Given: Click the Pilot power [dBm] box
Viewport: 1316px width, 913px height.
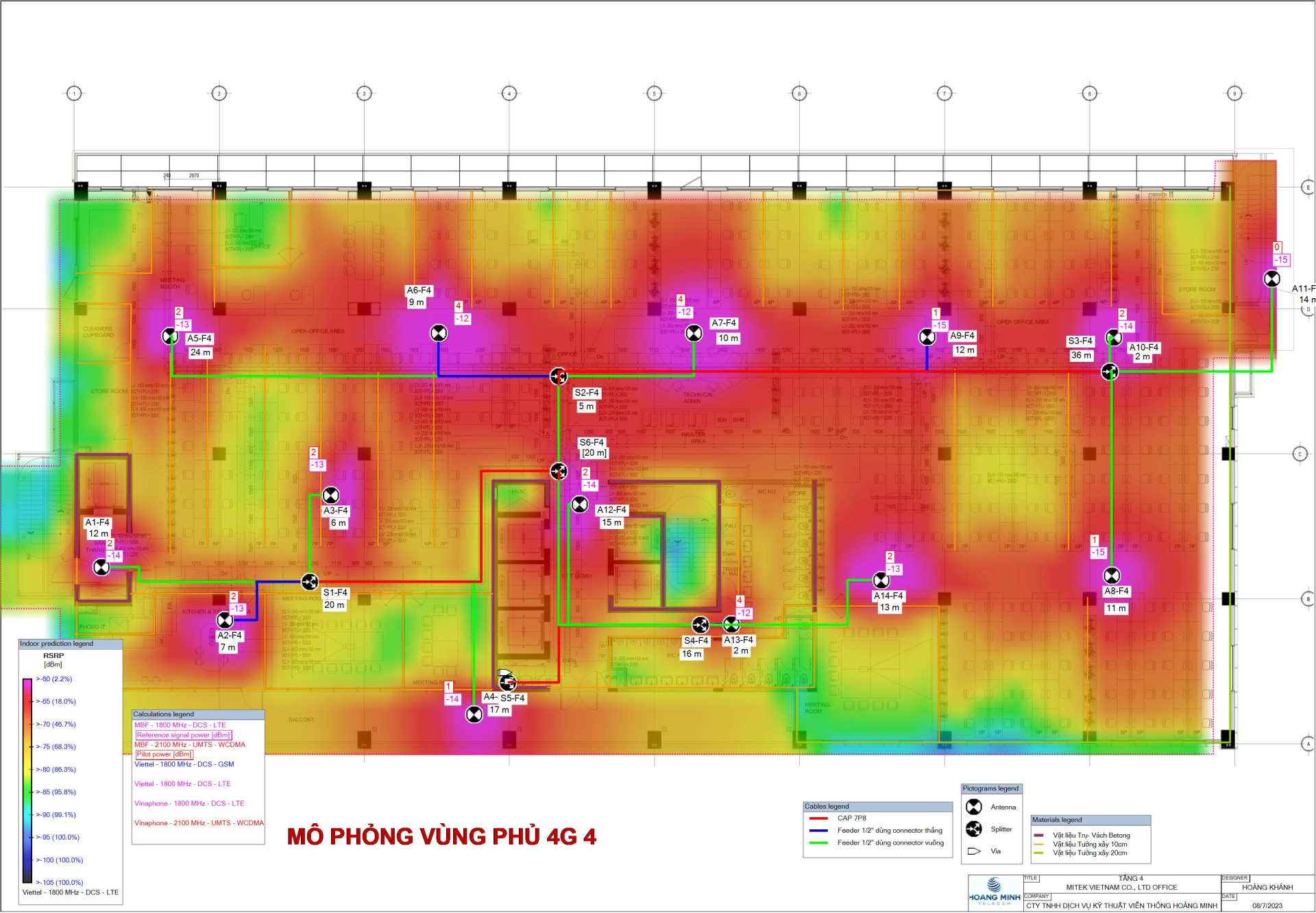Looking at the screenshot, I should pos(164,754).
